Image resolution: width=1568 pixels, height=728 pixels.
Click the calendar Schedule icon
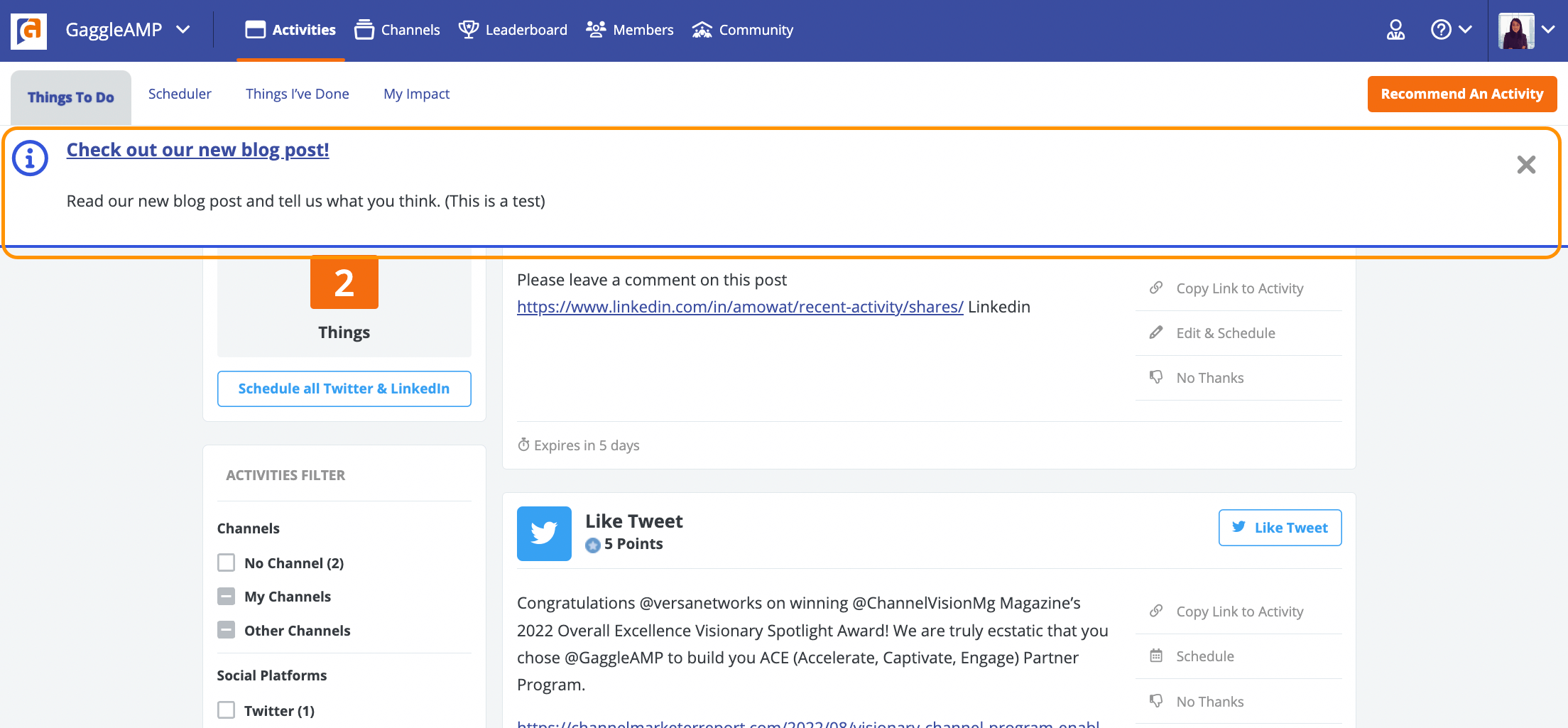[1156, 656]
